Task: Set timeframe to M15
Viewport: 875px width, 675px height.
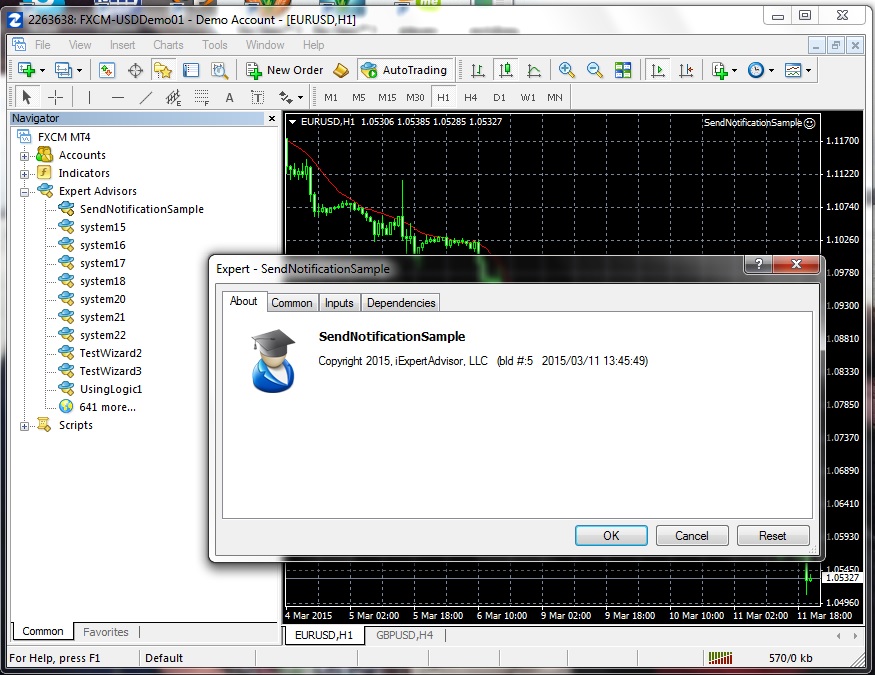Action: point(387,98)
